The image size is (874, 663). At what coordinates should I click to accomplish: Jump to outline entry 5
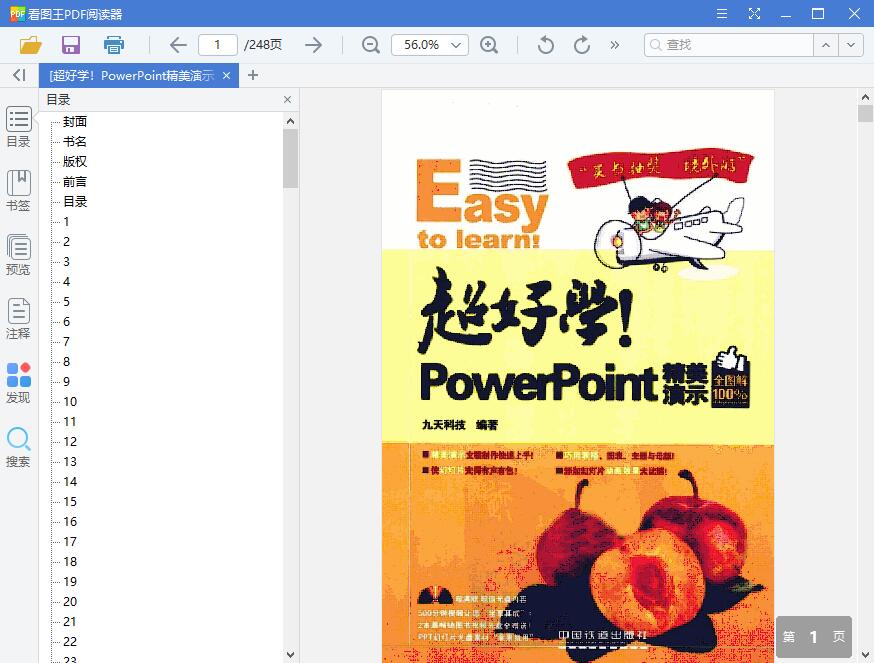[66, 302]
